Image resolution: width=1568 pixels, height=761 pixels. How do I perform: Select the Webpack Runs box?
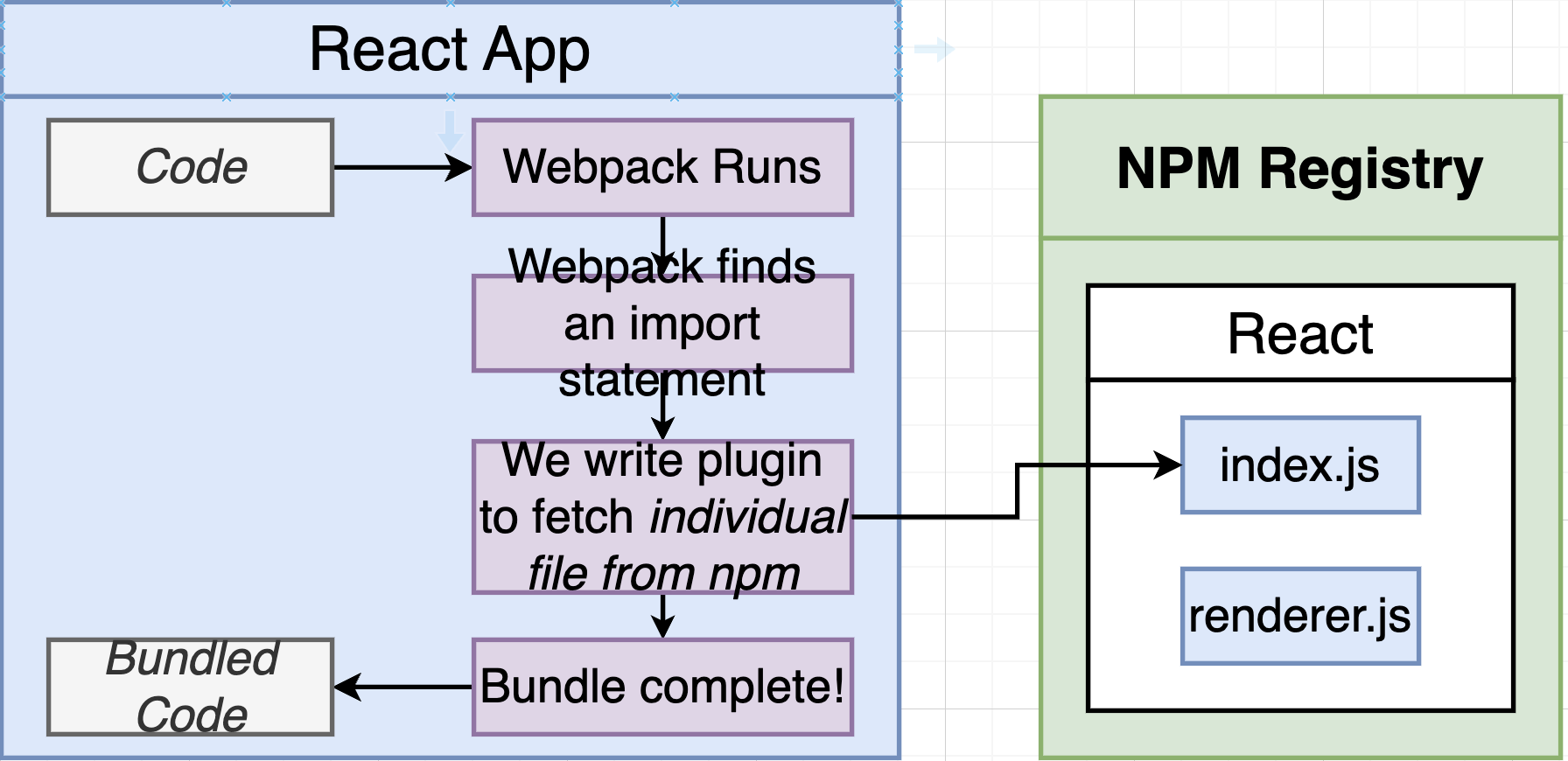[x=662, y=167]
